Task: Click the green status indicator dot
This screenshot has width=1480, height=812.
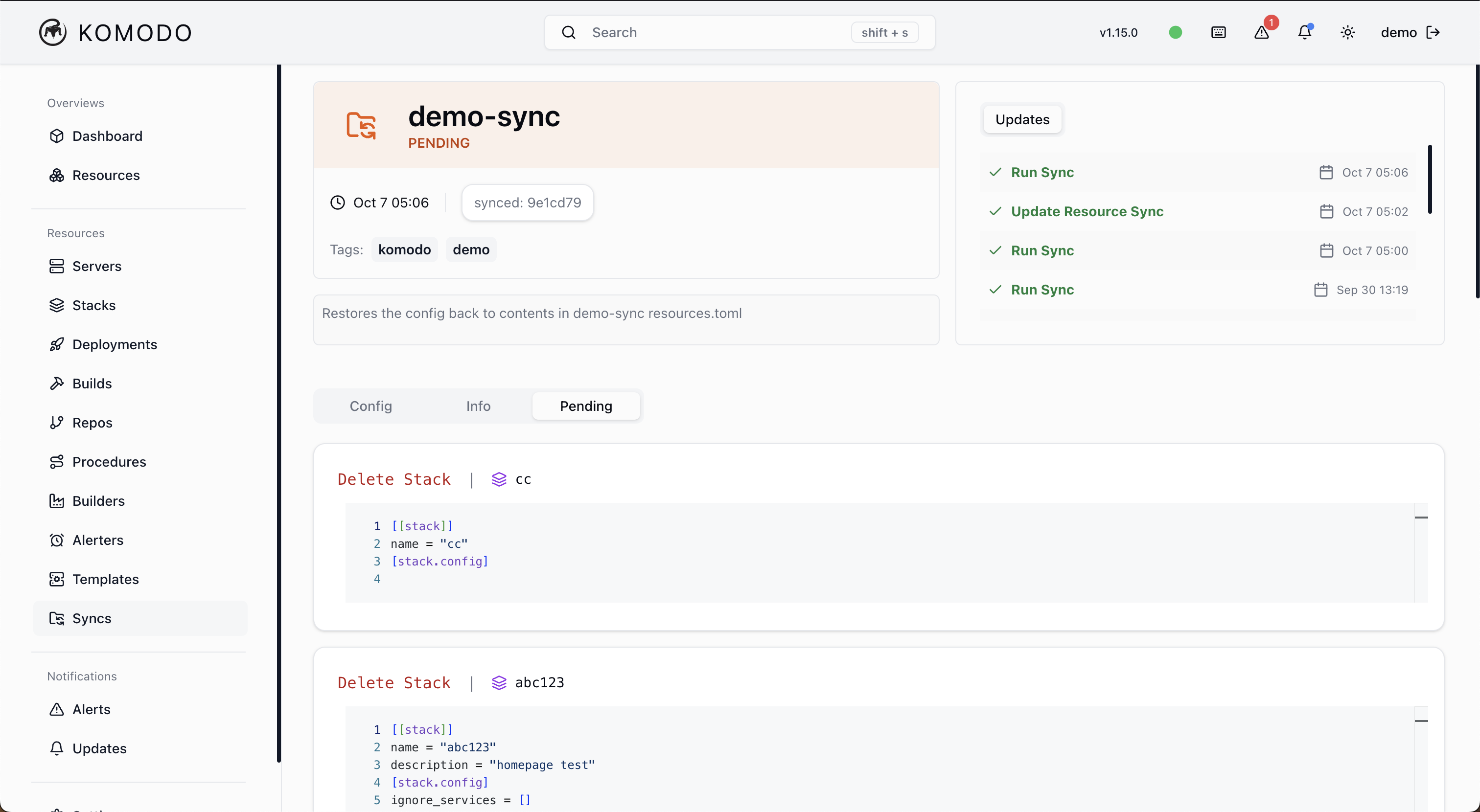Action: 1176,32
